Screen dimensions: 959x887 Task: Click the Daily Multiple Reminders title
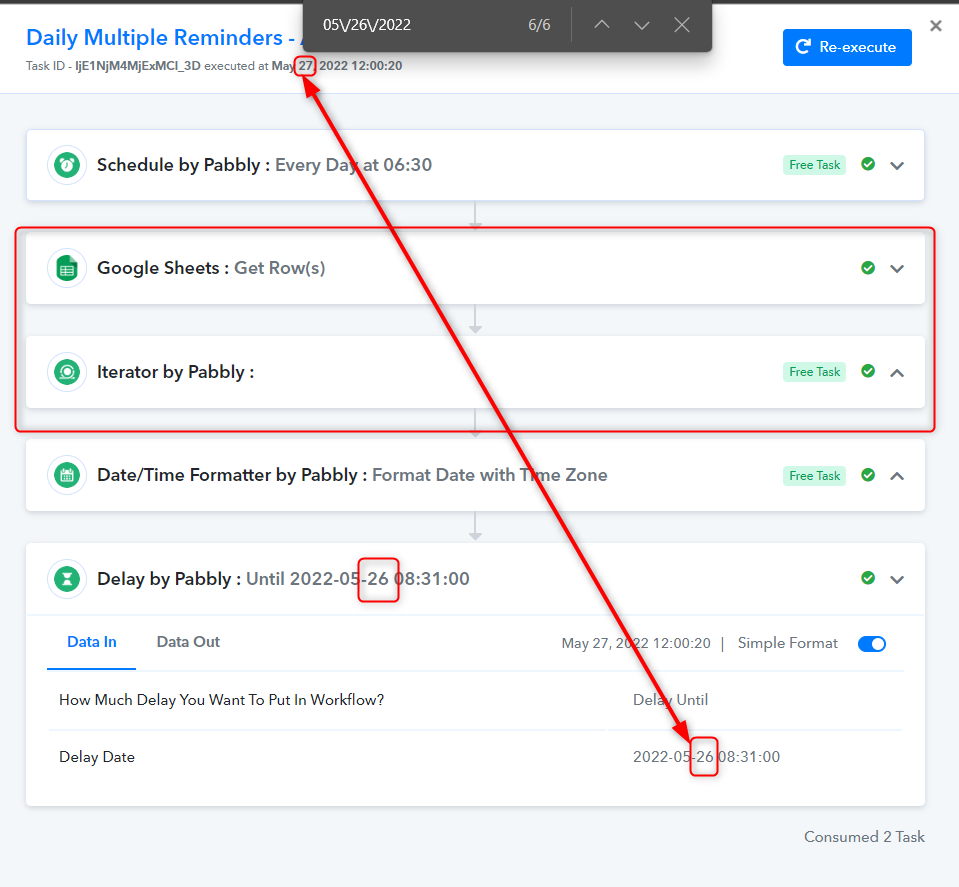[164, 38]
